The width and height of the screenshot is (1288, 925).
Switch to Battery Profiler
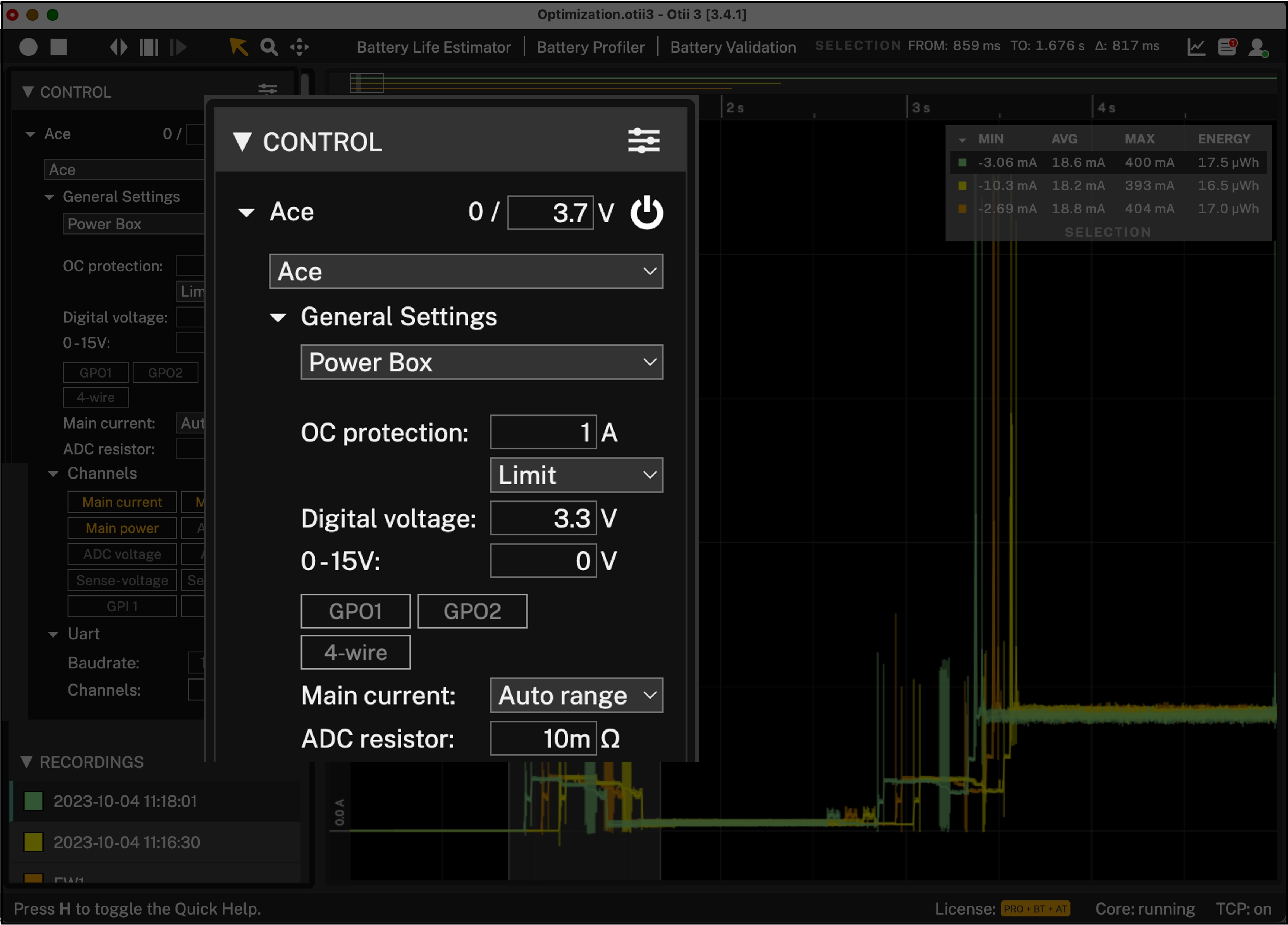(591, 47)
